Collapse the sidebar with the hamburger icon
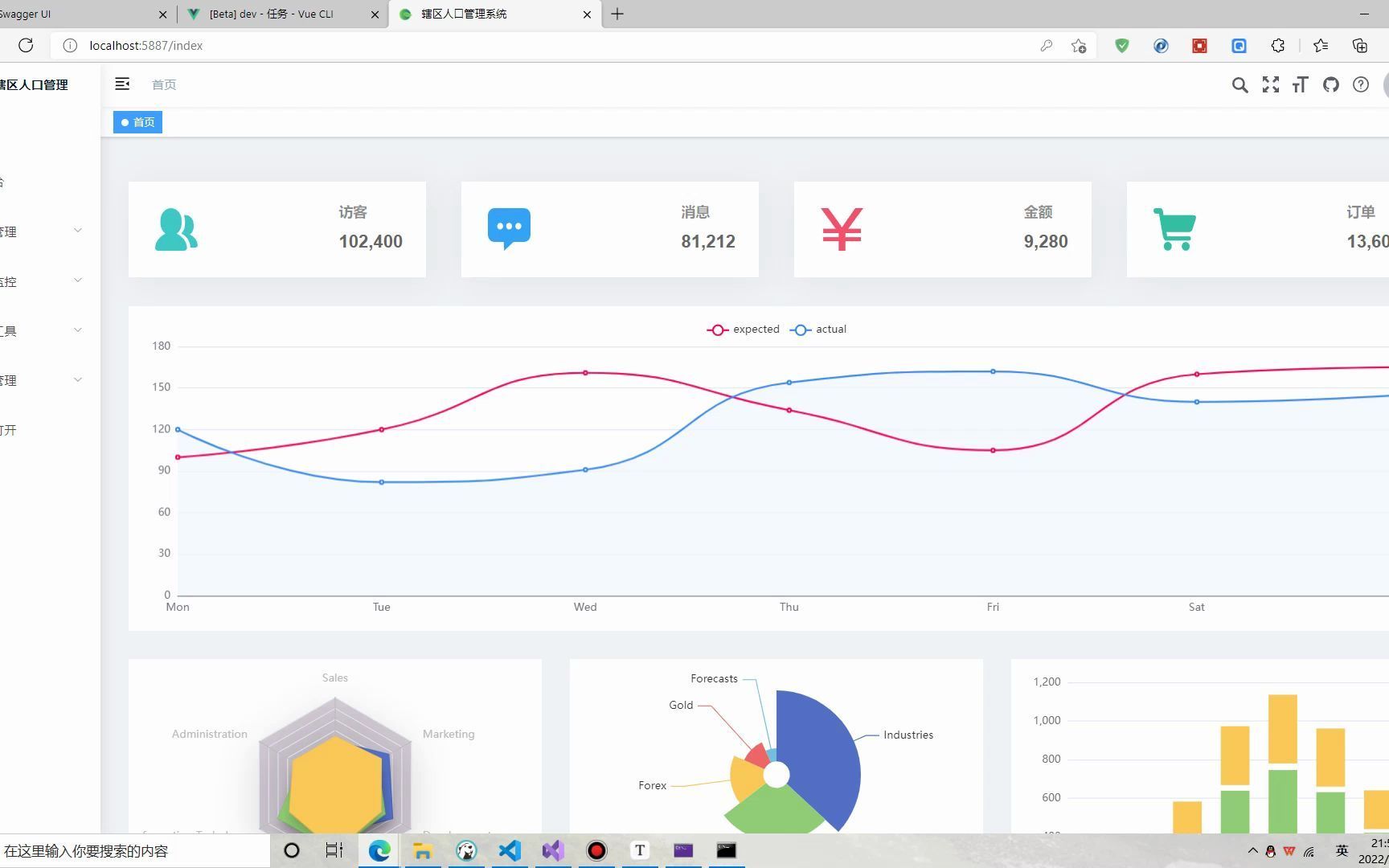Viewport: 1389px width, 868px height. [x=122, y=84]
